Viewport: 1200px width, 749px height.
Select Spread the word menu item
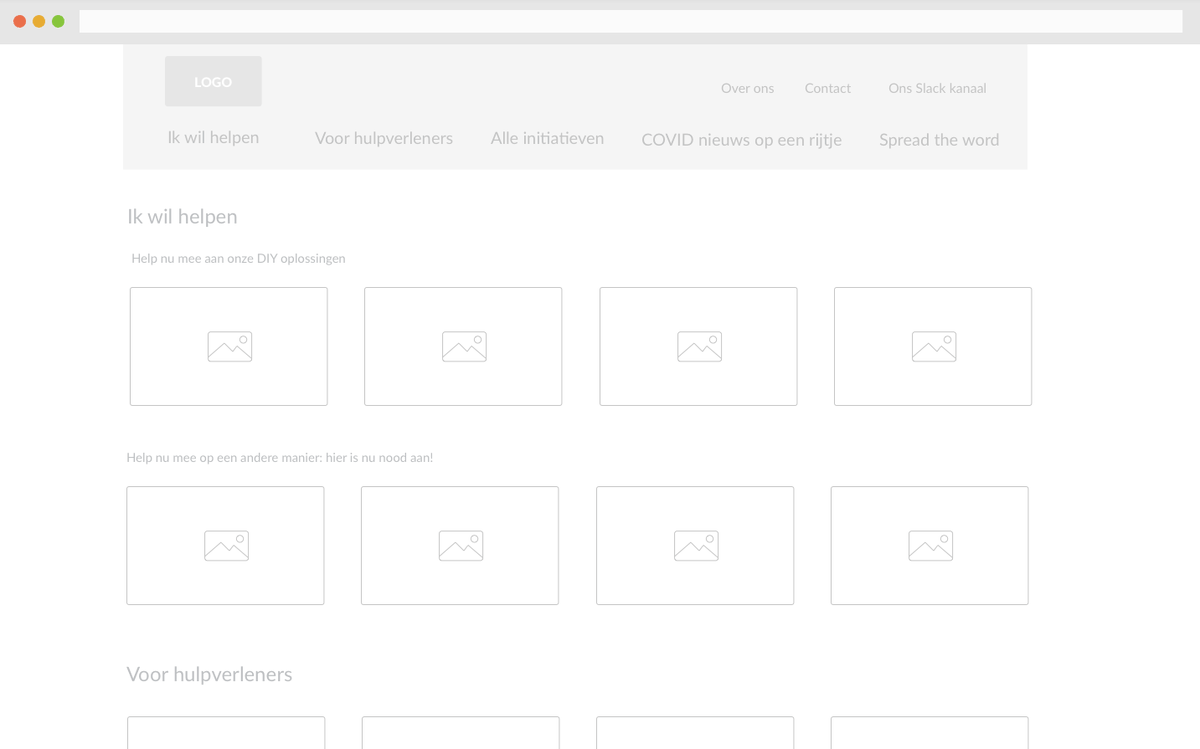(x=939, y=140)
